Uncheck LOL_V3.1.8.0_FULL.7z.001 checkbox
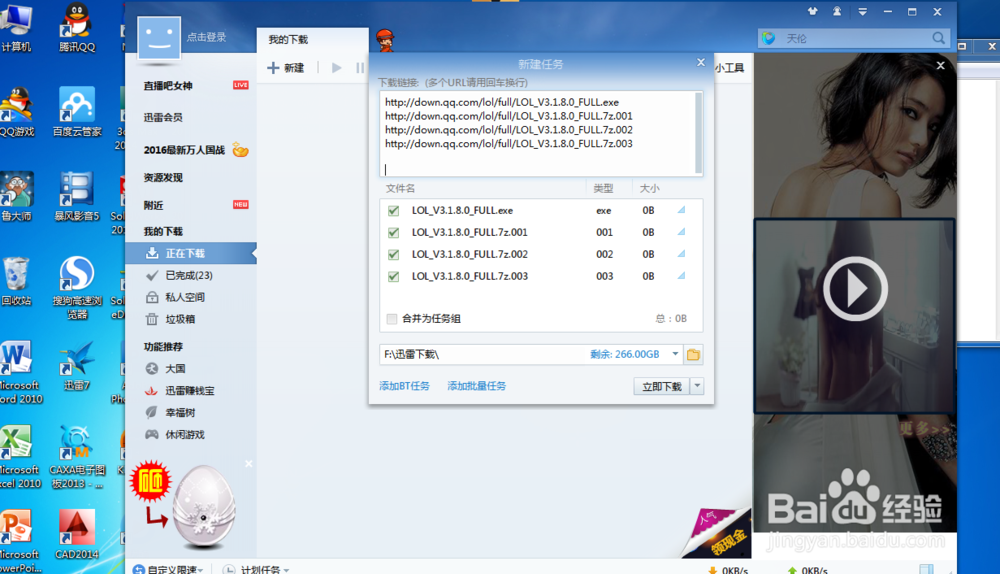The width and height of the screenshot is (1000, 574). coord(393,232)
